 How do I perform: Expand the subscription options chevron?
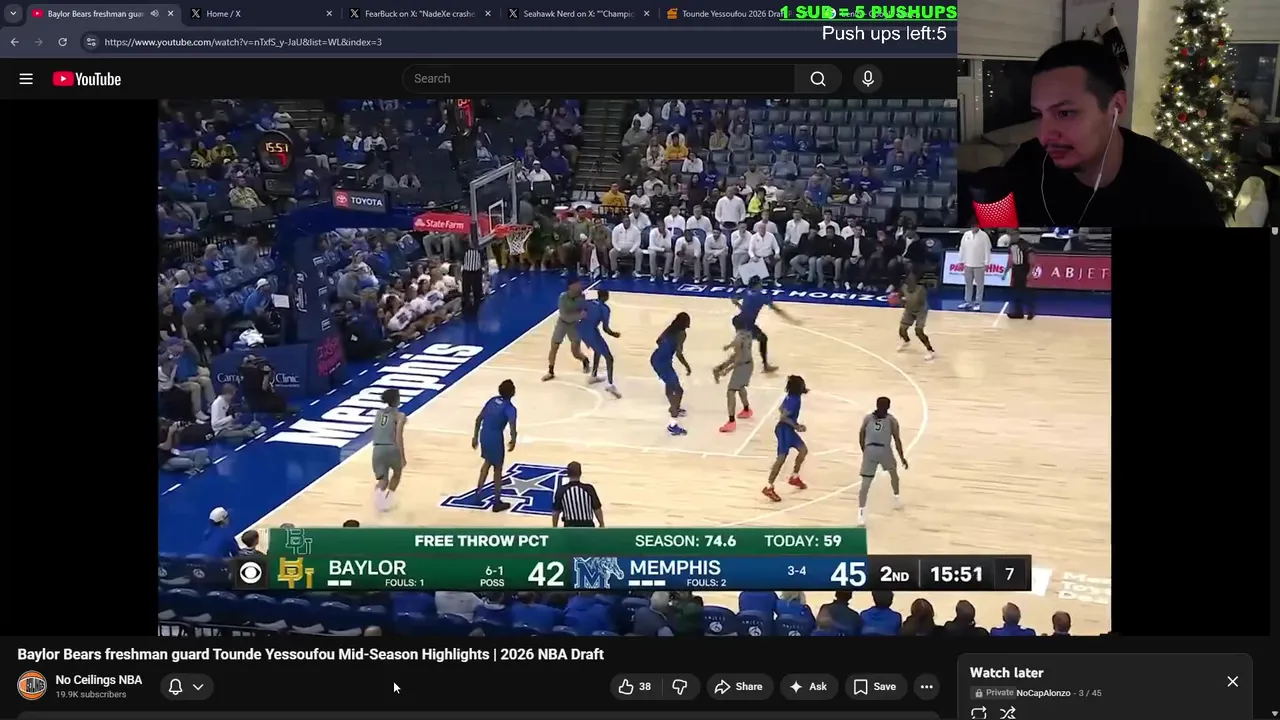click(198, 686)
